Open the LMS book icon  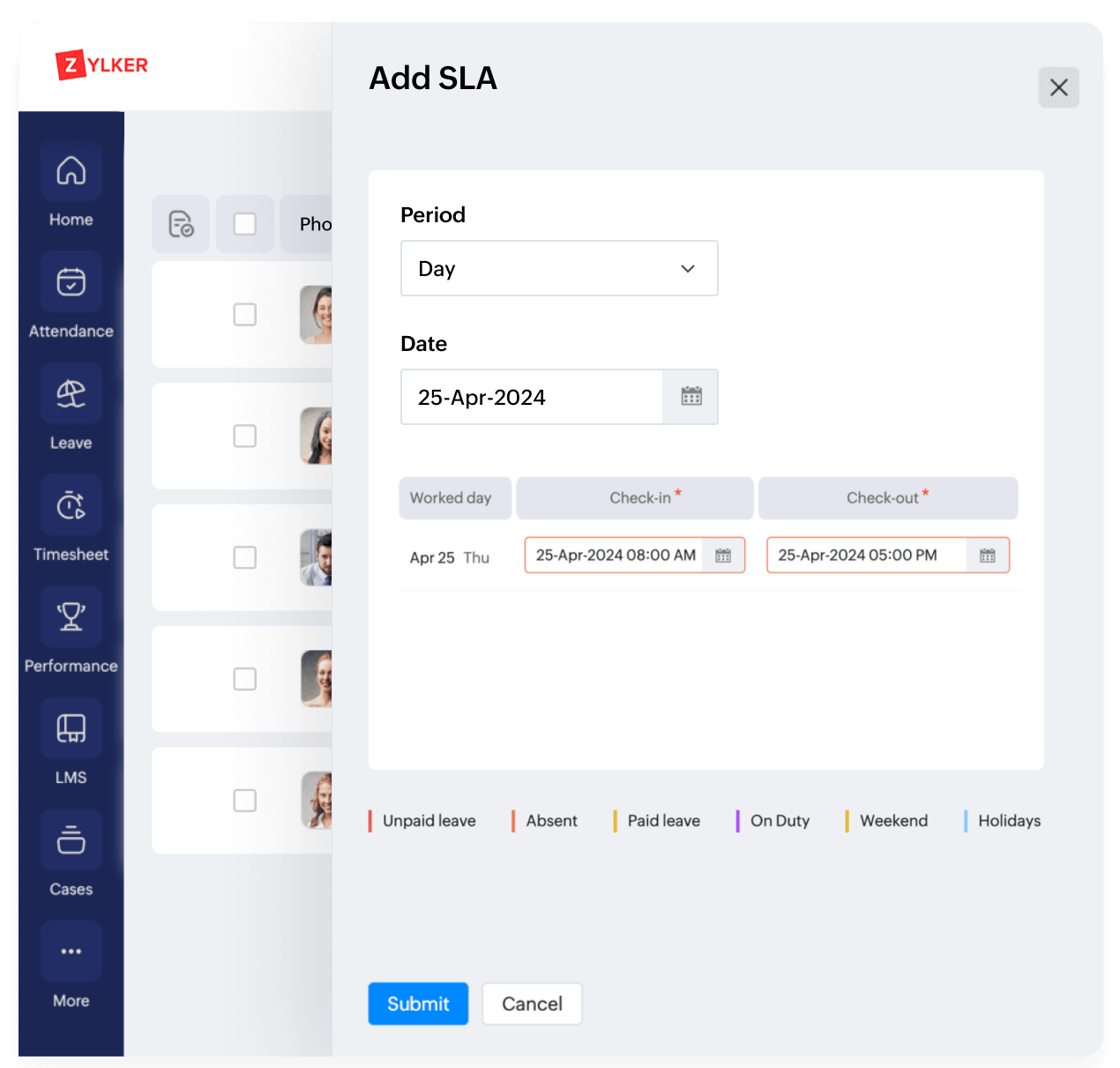[x=71, y=728]
